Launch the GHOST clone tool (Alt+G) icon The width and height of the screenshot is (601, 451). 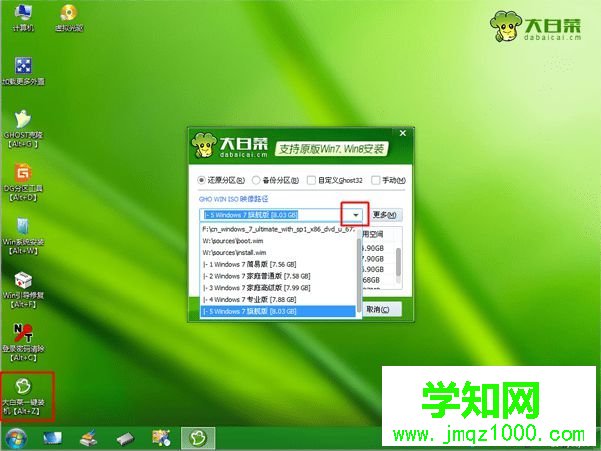click(x=23, y=130)
